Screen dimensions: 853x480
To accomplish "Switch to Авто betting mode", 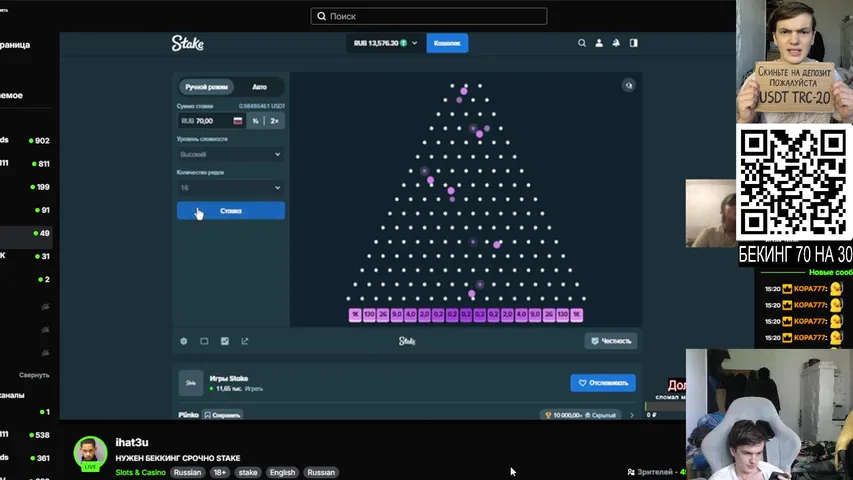I will (259, 87).
